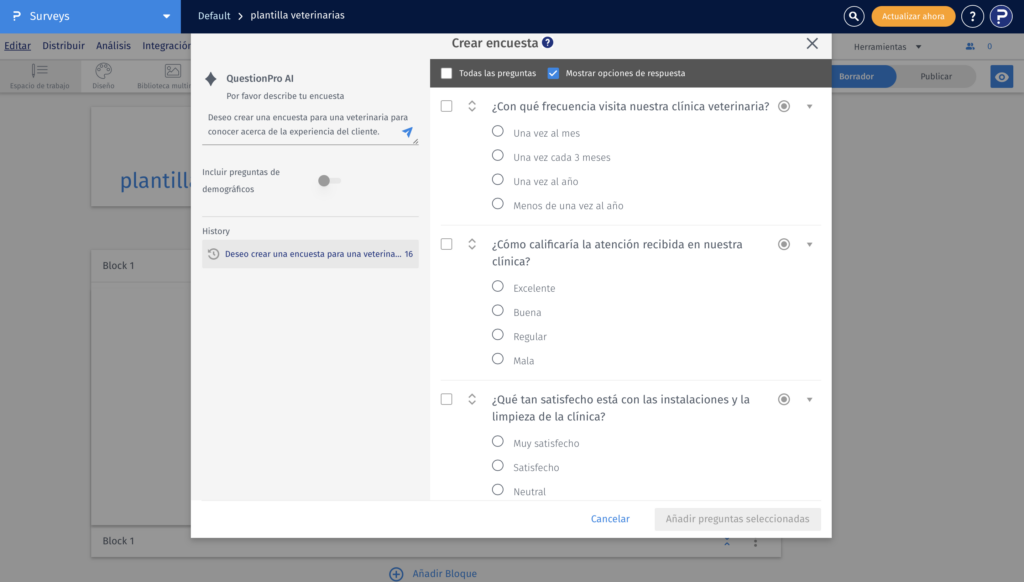Click the send arrow icon in AI prompt
1024x582 pixels.
tap(407, 132)
